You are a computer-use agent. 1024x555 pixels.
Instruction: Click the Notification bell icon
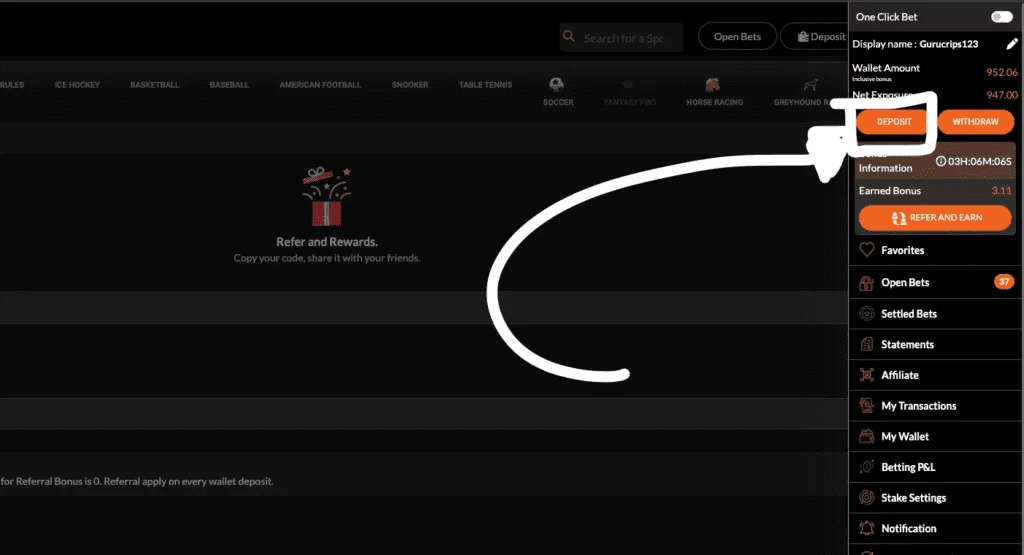pyautogui.click(x=867, y=528)
